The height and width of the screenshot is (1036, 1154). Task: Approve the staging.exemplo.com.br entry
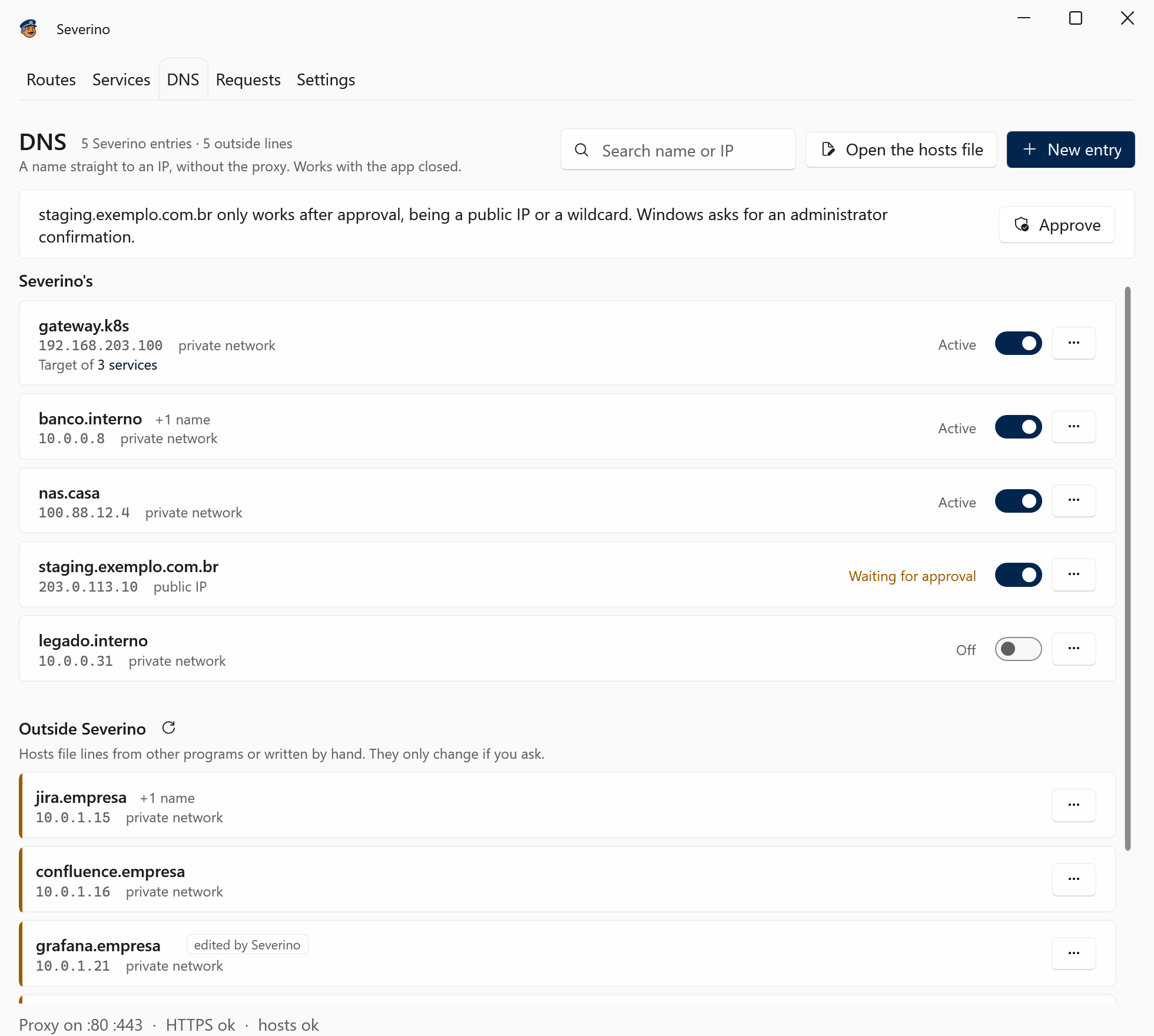pos(1056,225)
